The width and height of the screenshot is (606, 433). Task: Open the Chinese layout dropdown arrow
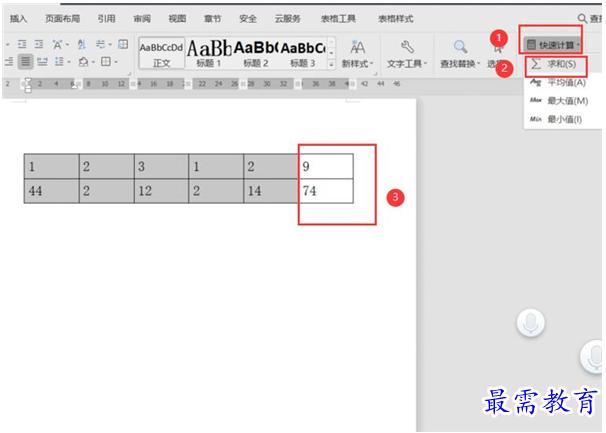(x=67, y=45)
